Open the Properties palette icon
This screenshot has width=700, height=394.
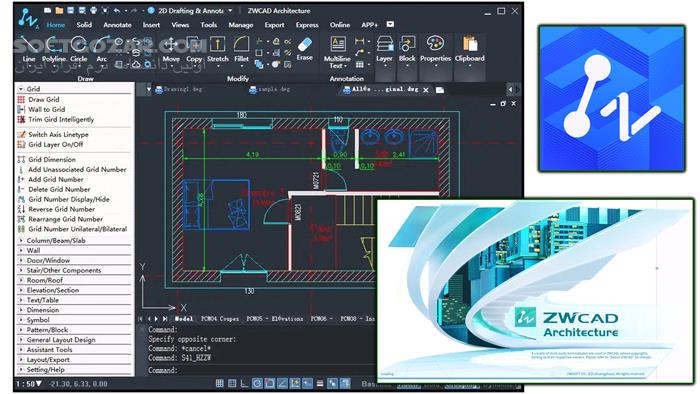[435, 50]
